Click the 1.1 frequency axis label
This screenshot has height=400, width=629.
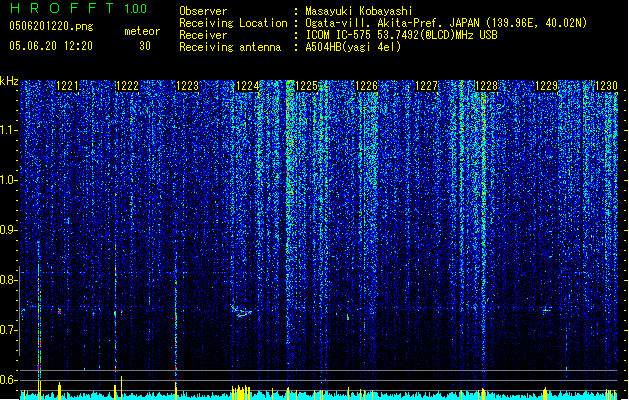point(9,130)
